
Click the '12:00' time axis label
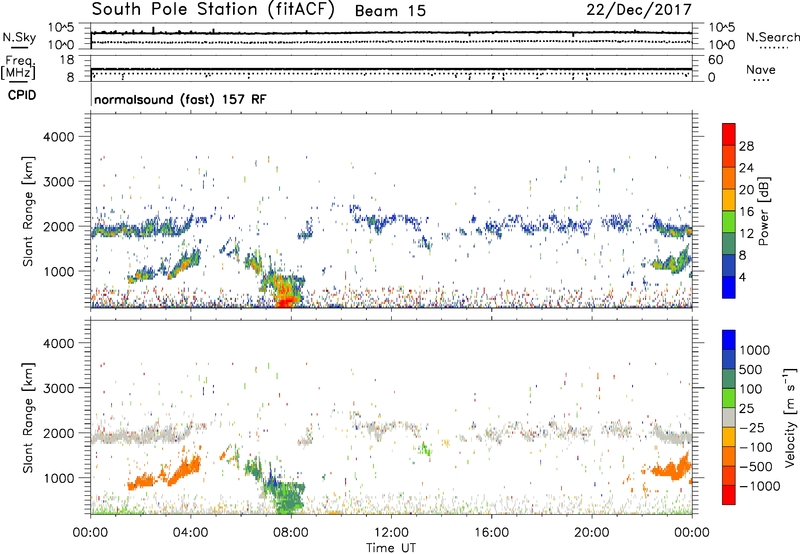(391, 533)
